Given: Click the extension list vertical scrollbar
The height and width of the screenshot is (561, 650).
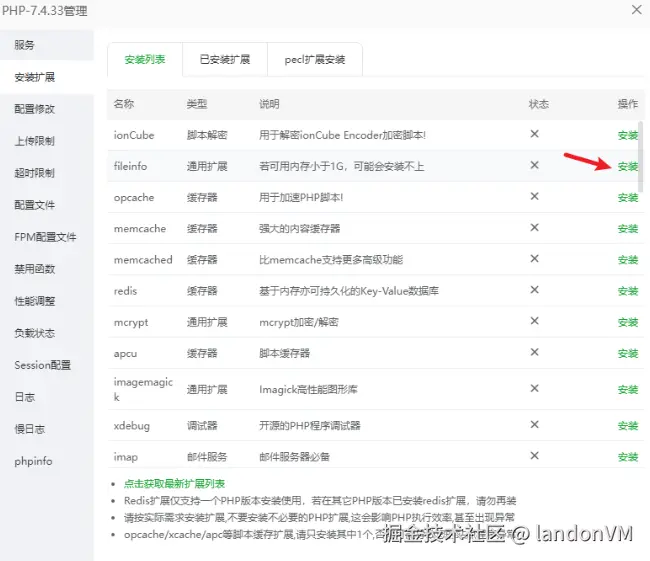Looking at the screenshot, I should coord(640,158).
